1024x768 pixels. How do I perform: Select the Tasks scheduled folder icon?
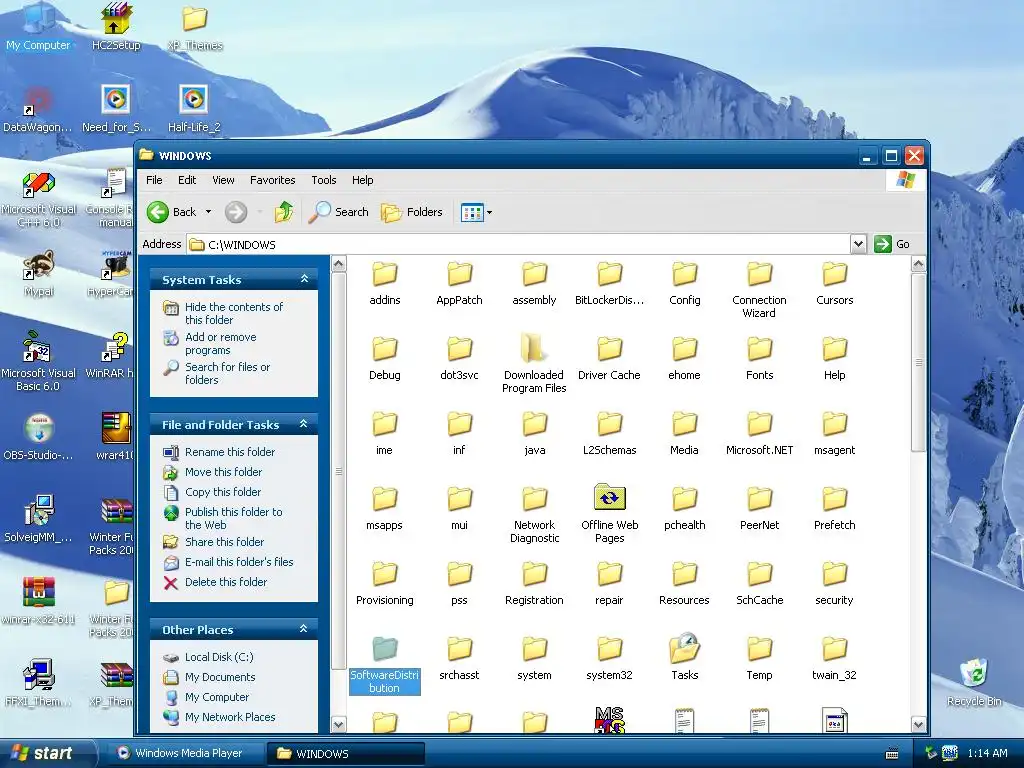point(684,656)
